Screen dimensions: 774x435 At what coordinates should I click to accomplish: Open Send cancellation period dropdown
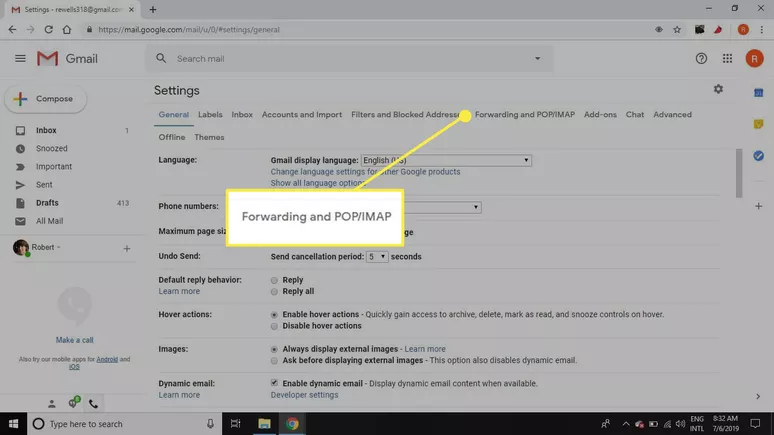(377, 257)
